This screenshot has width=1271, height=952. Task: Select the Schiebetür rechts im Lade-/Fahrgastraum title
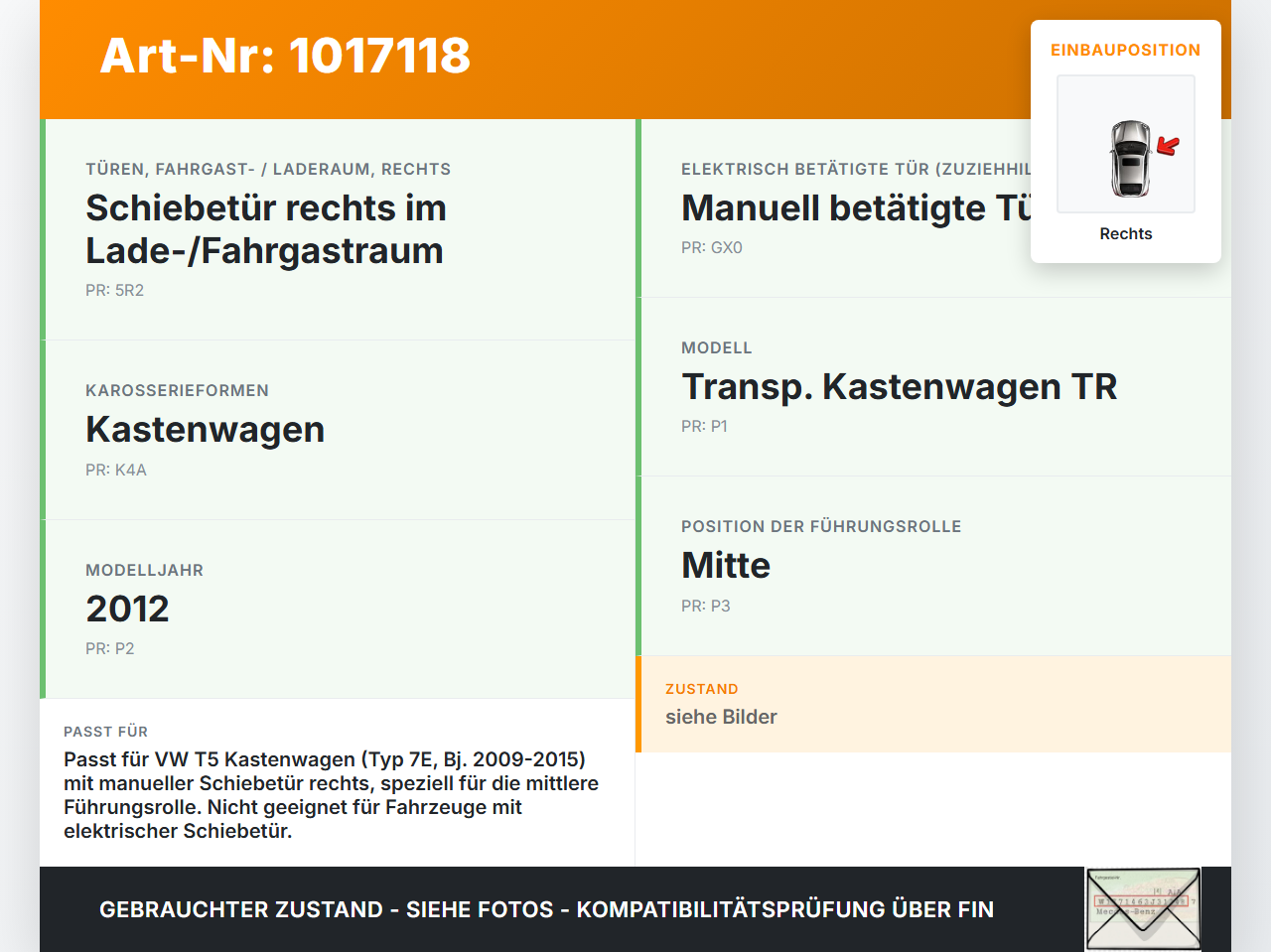pos(266,229)
